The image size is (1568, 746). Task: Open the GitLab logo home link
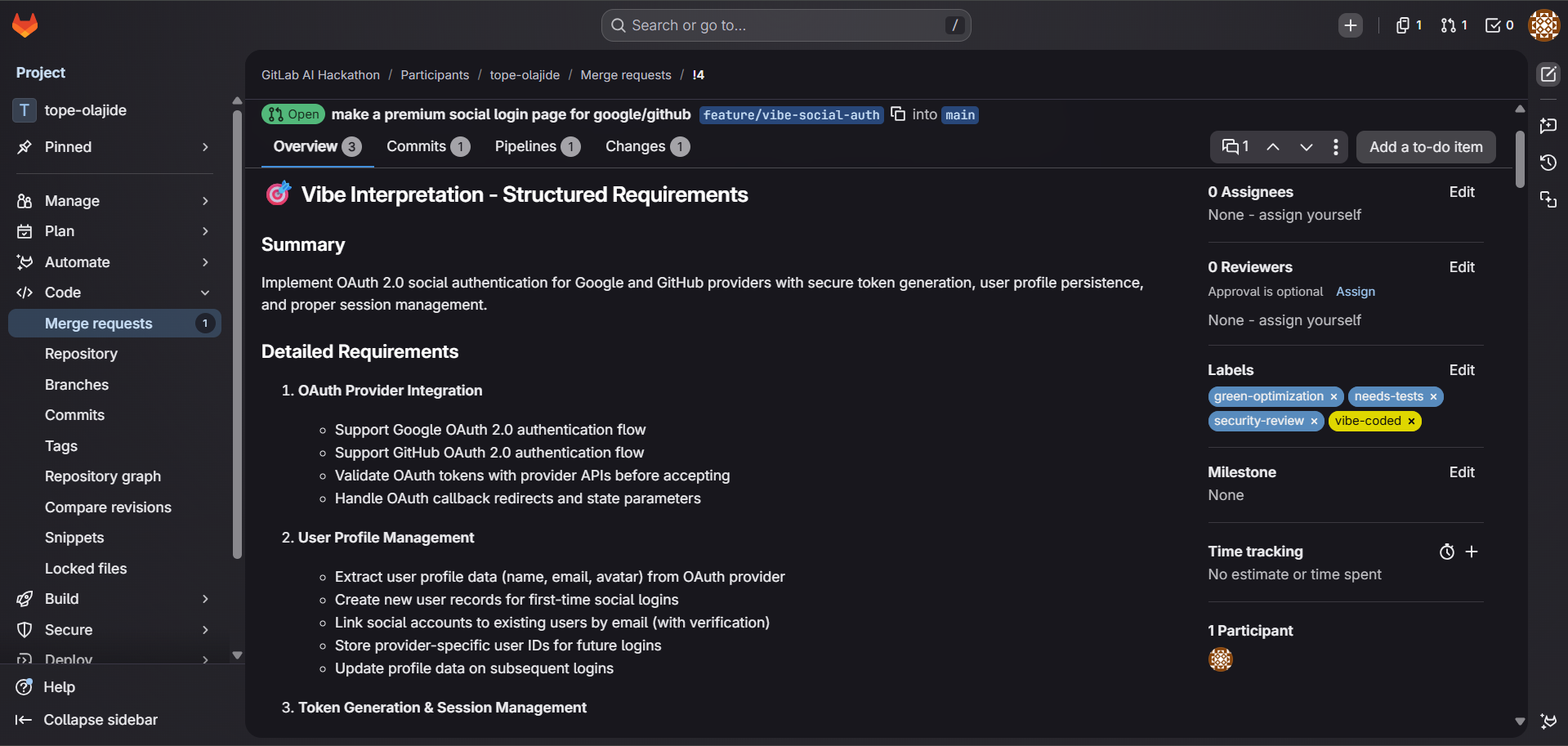tap(25, 25)
